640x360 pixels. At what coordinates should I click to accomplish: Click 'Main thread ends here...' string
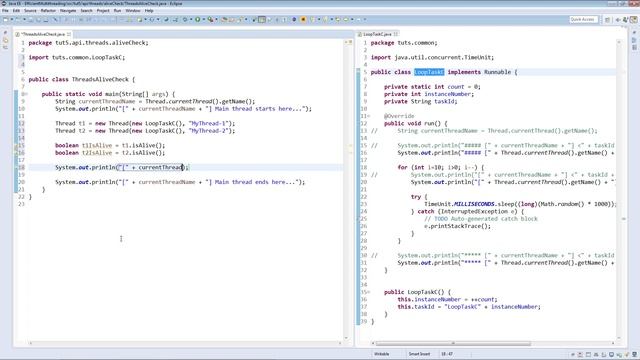click(254, 182)
